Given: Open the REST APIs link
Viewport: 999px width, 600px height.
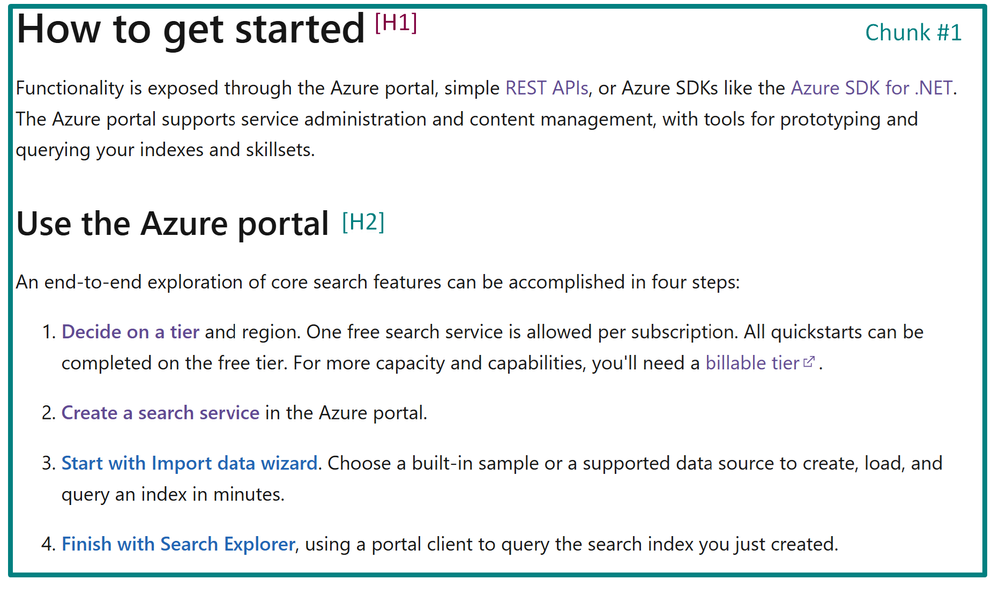Looking at the screenshot, I should point(547,87).
